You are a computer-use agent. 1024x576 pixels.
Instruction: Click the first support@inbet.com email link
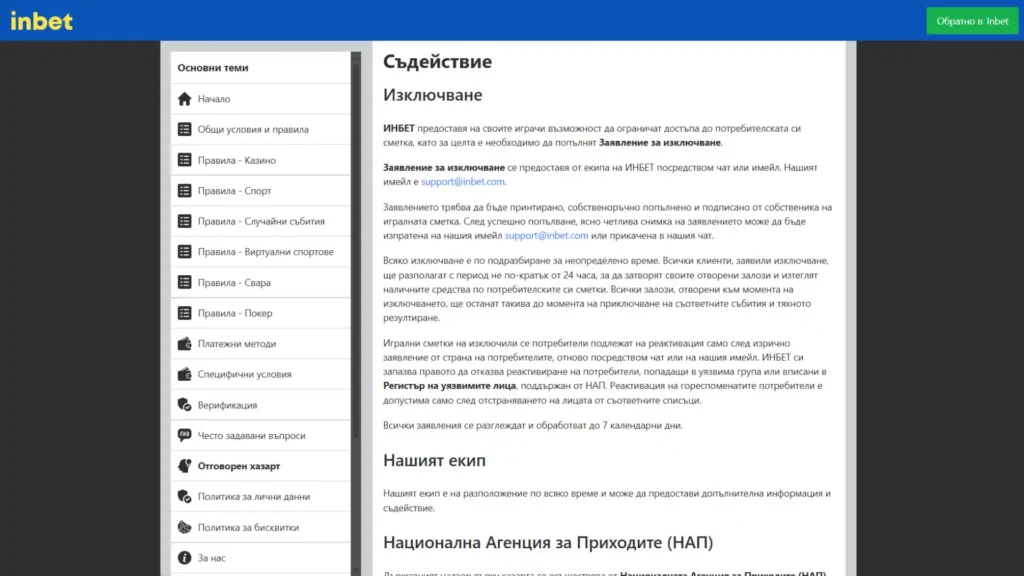point(462,182)
